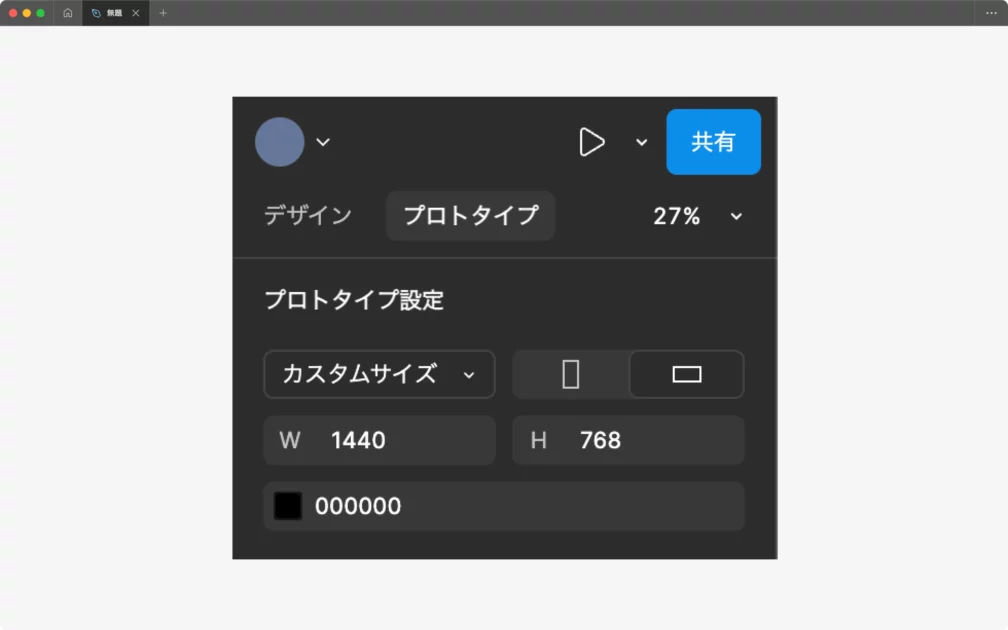Expand the chevron next to 27% zoom

click(x=737, y=216)
